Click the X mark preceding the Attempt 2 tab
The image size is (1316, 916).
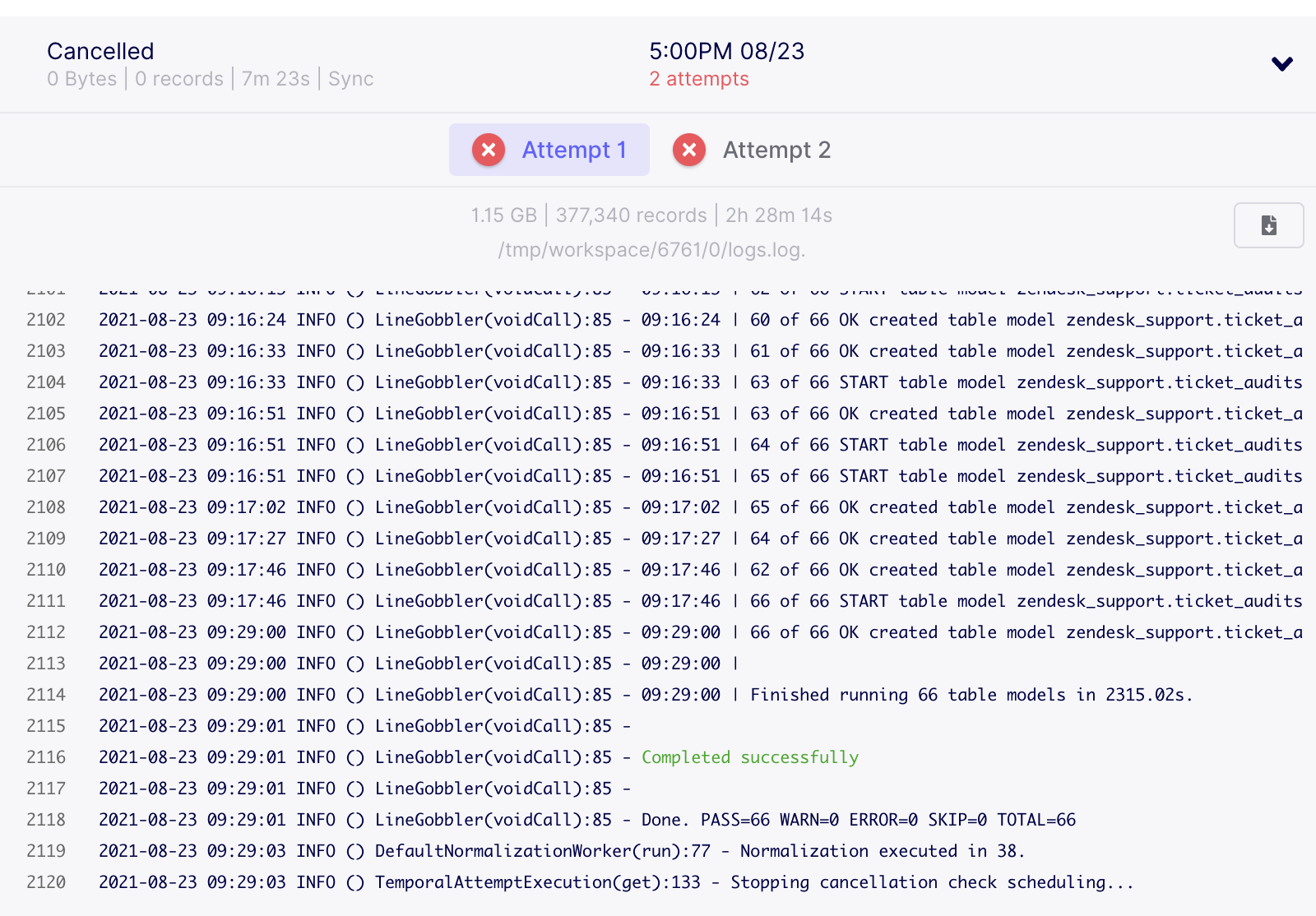[689, 150]
